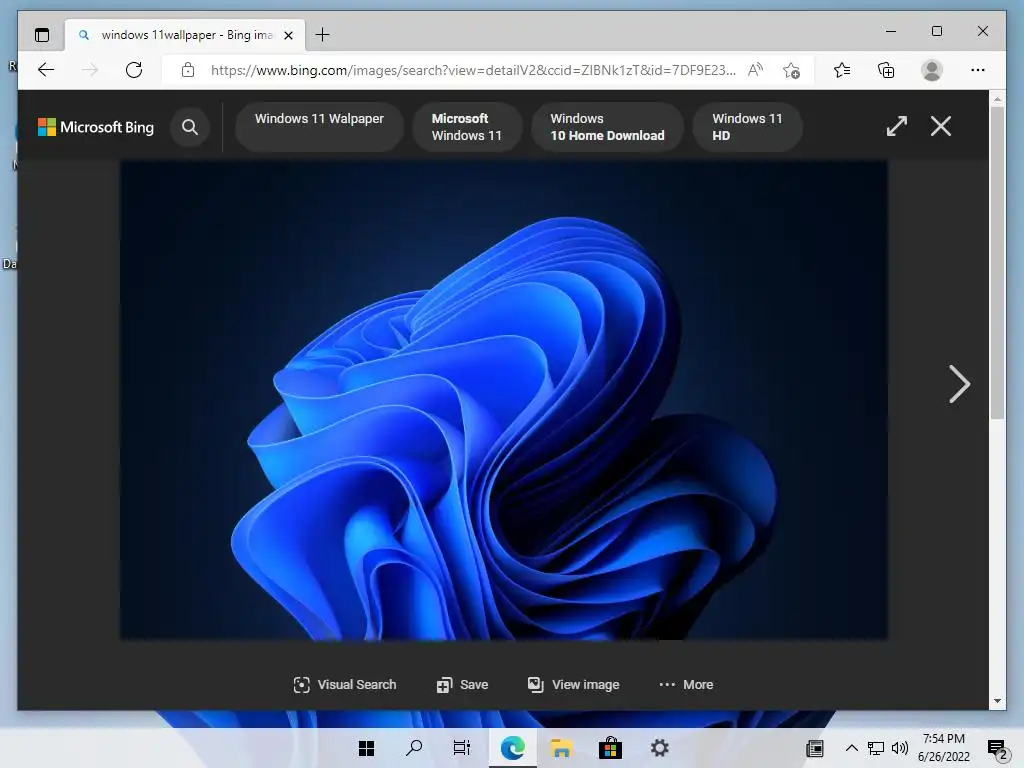This screenshot has height=768, width=1024.
Task: Open Edge Settings and more menu
Action: tap(978, 70)
